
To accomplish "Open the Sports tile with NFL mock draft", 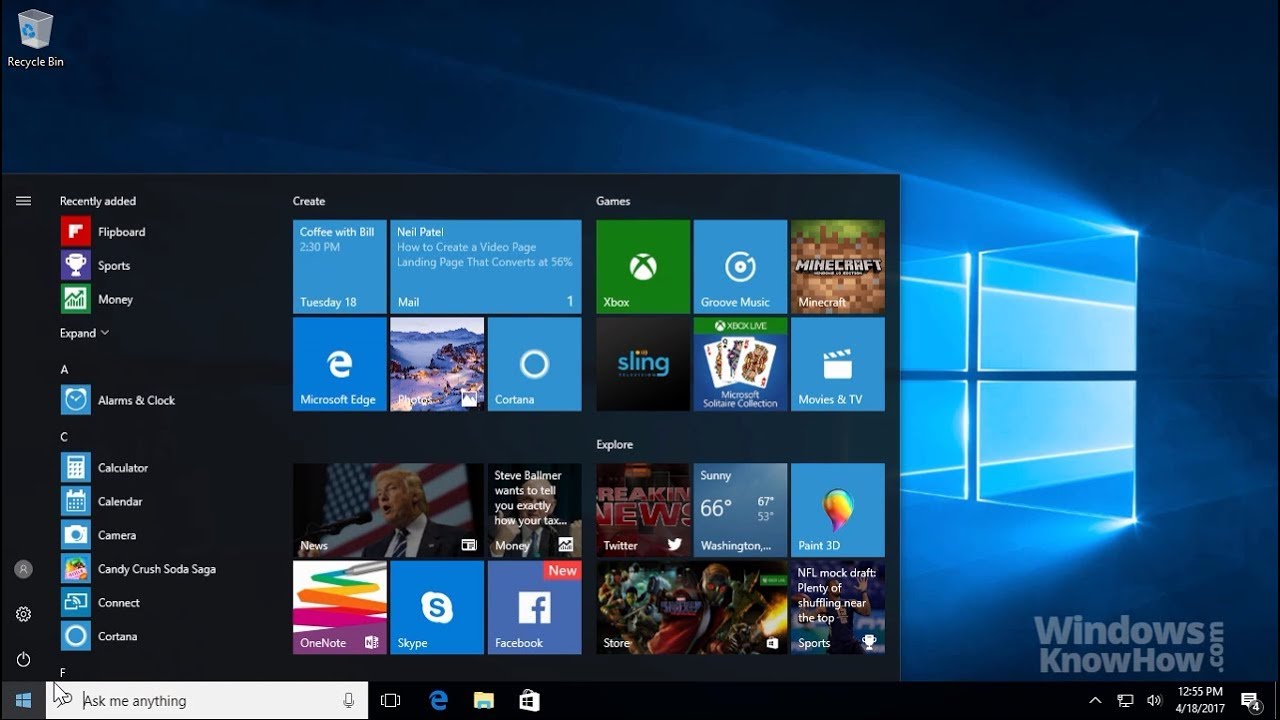I will [838, 607].
